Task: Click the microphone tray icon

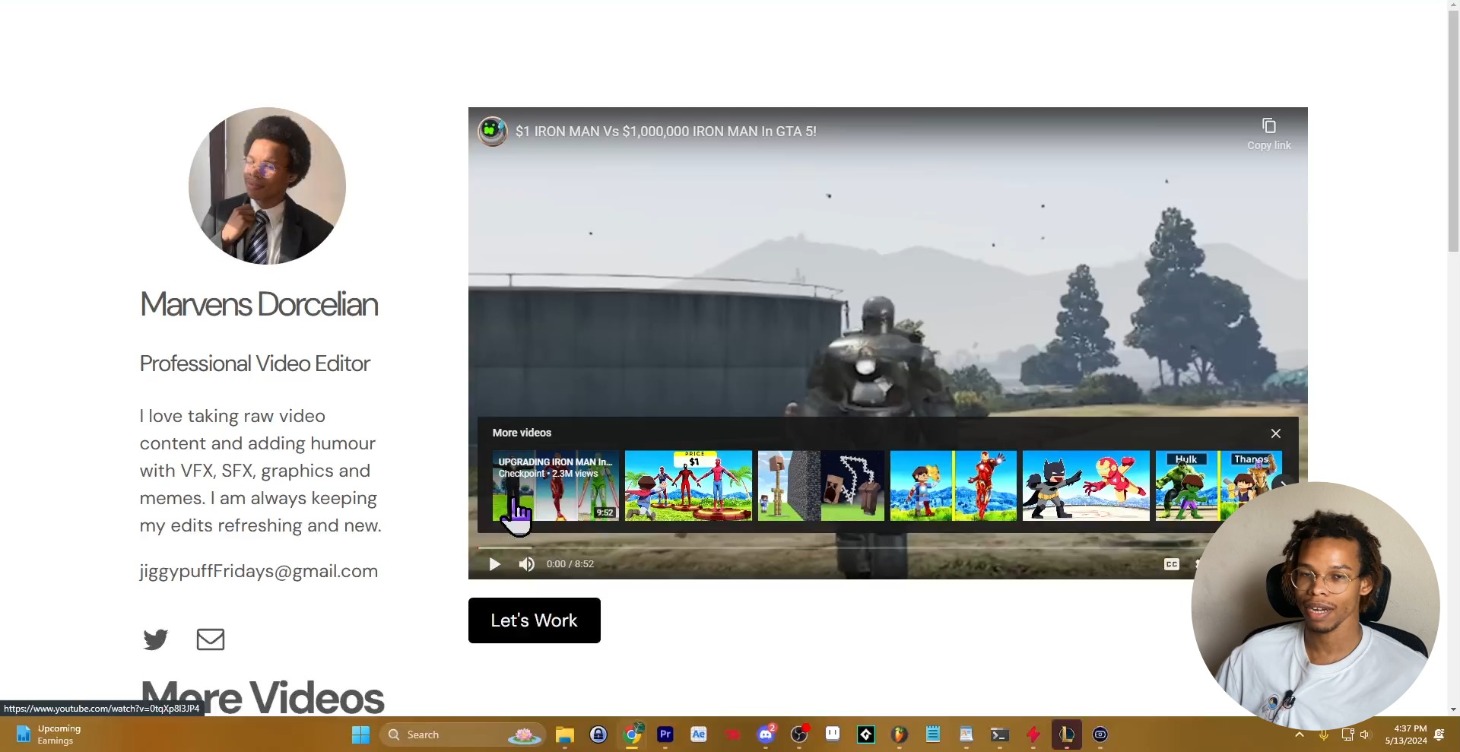Action: [x=1323, y=734]
